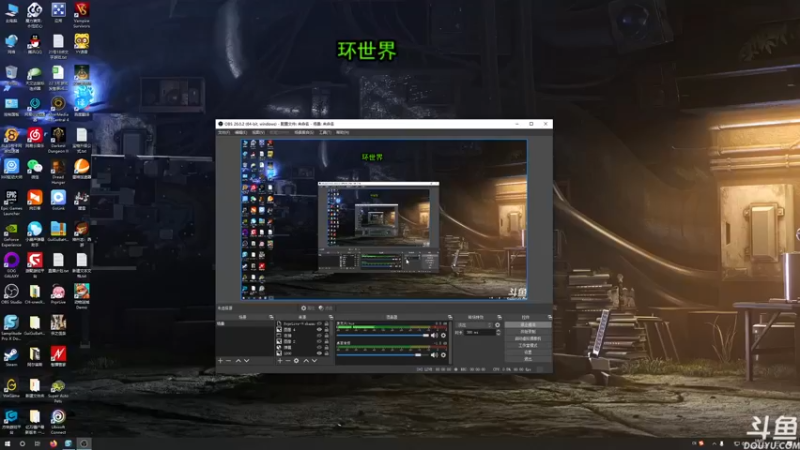This screenshot has height=450, width=800.
Task: Move the scene down in Scenes panel
Action: coord(246,361)
